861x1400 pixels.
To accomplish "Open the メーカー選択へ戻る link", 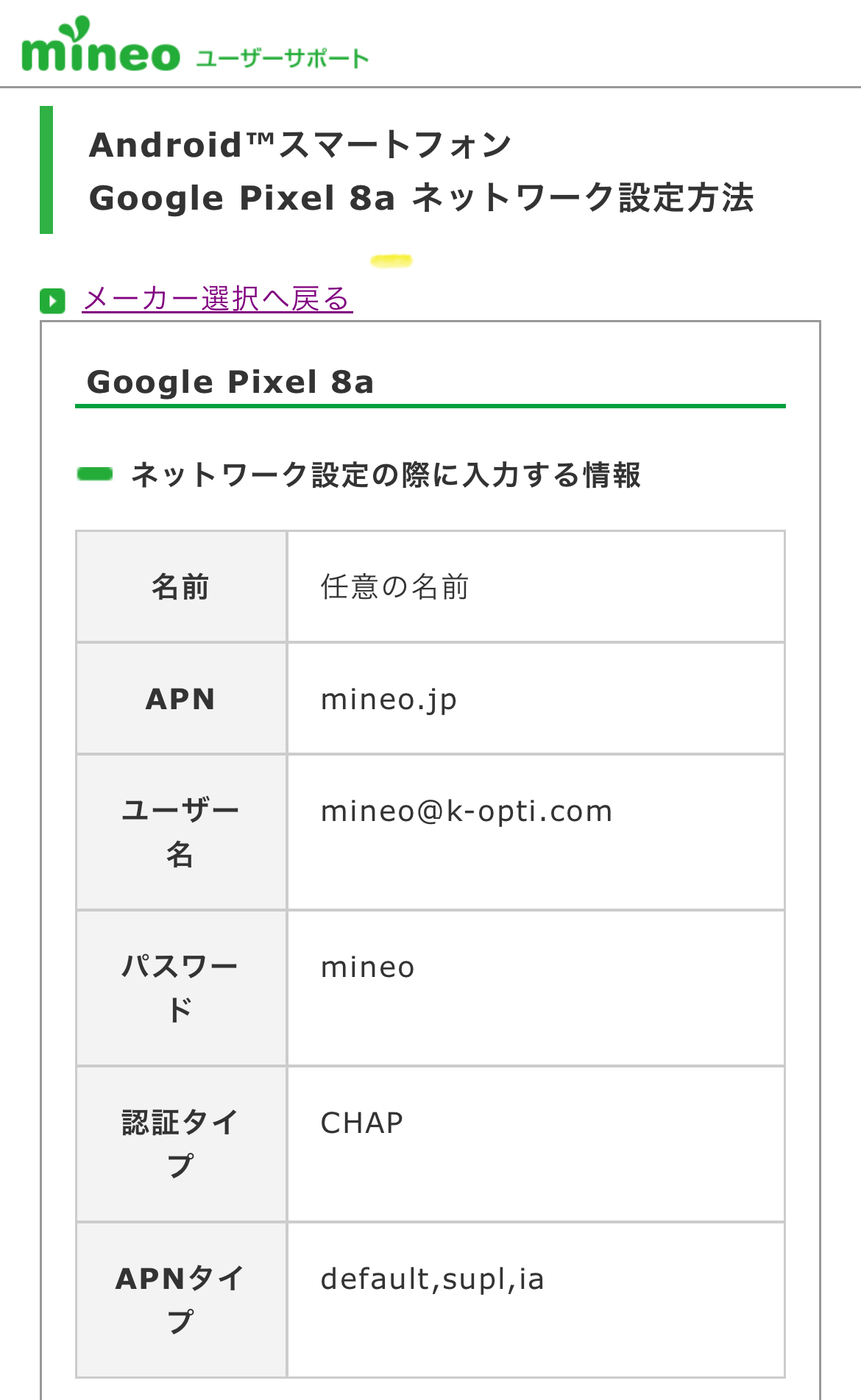I will pyautogui.click(x=217, y=299).
